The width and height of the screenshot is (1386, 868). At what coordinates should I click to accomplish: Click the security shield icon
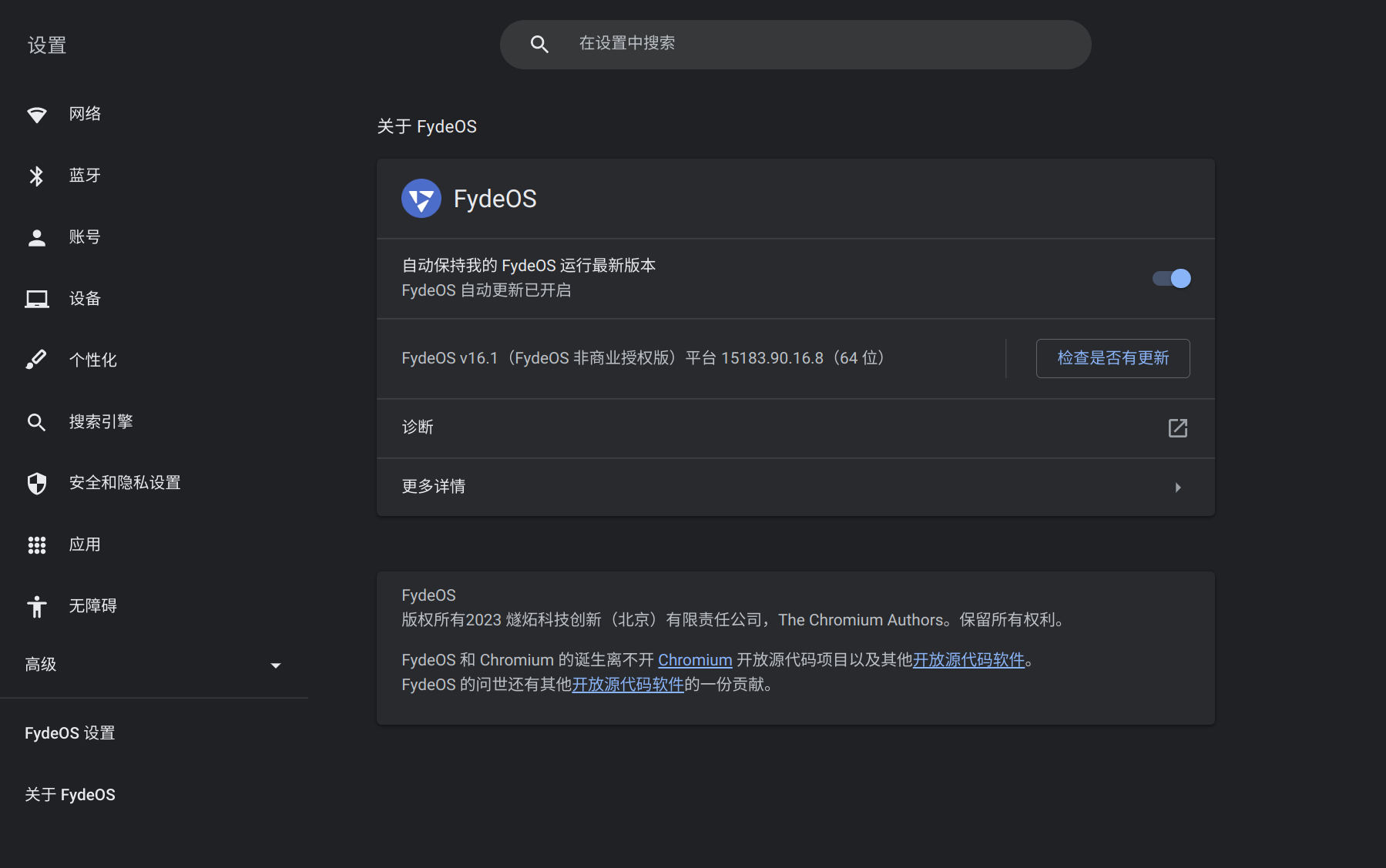[36, 483]
